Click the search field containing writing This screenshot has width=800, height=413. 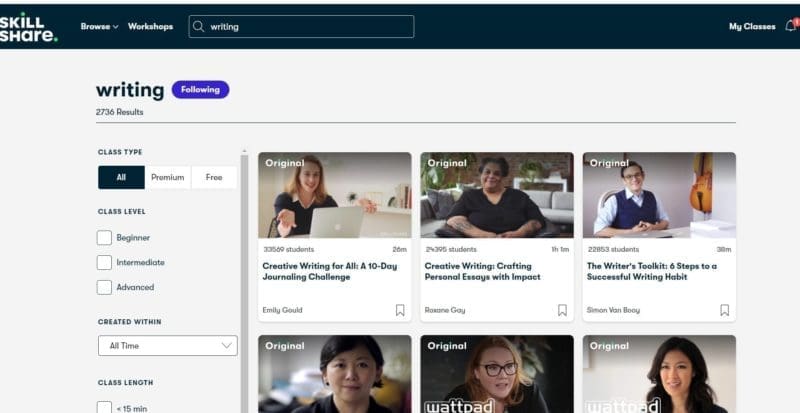tap(302, 27)
